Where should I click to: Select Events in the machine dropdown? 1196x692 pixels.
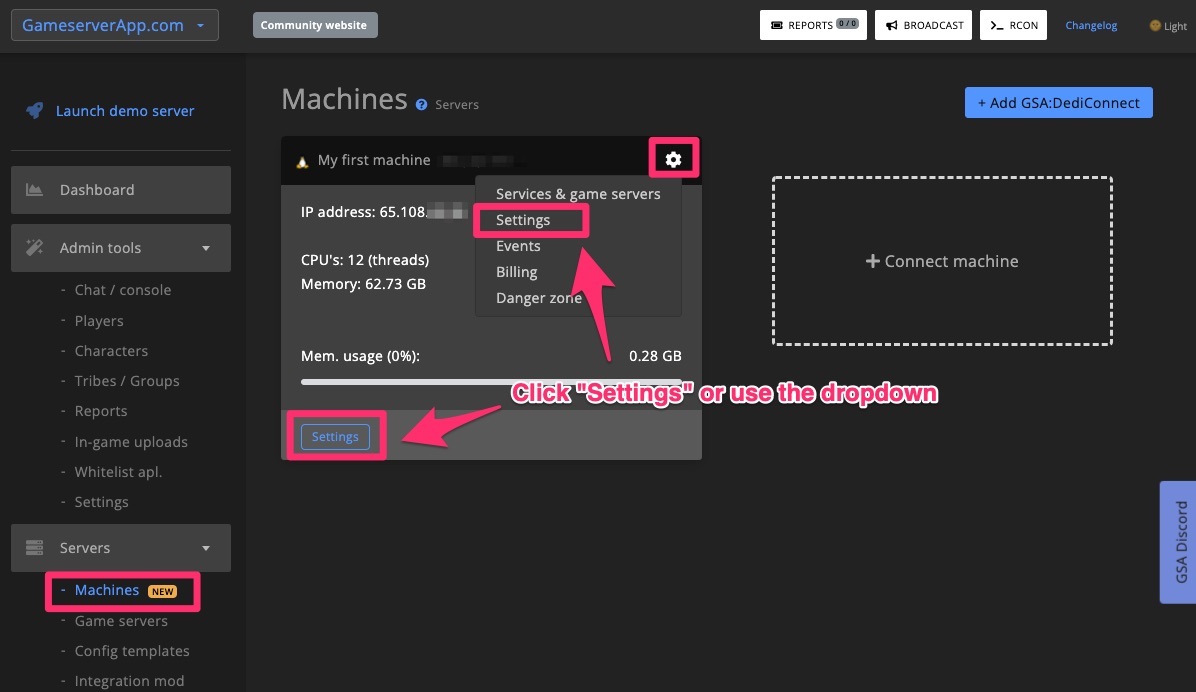pos(518,246)
